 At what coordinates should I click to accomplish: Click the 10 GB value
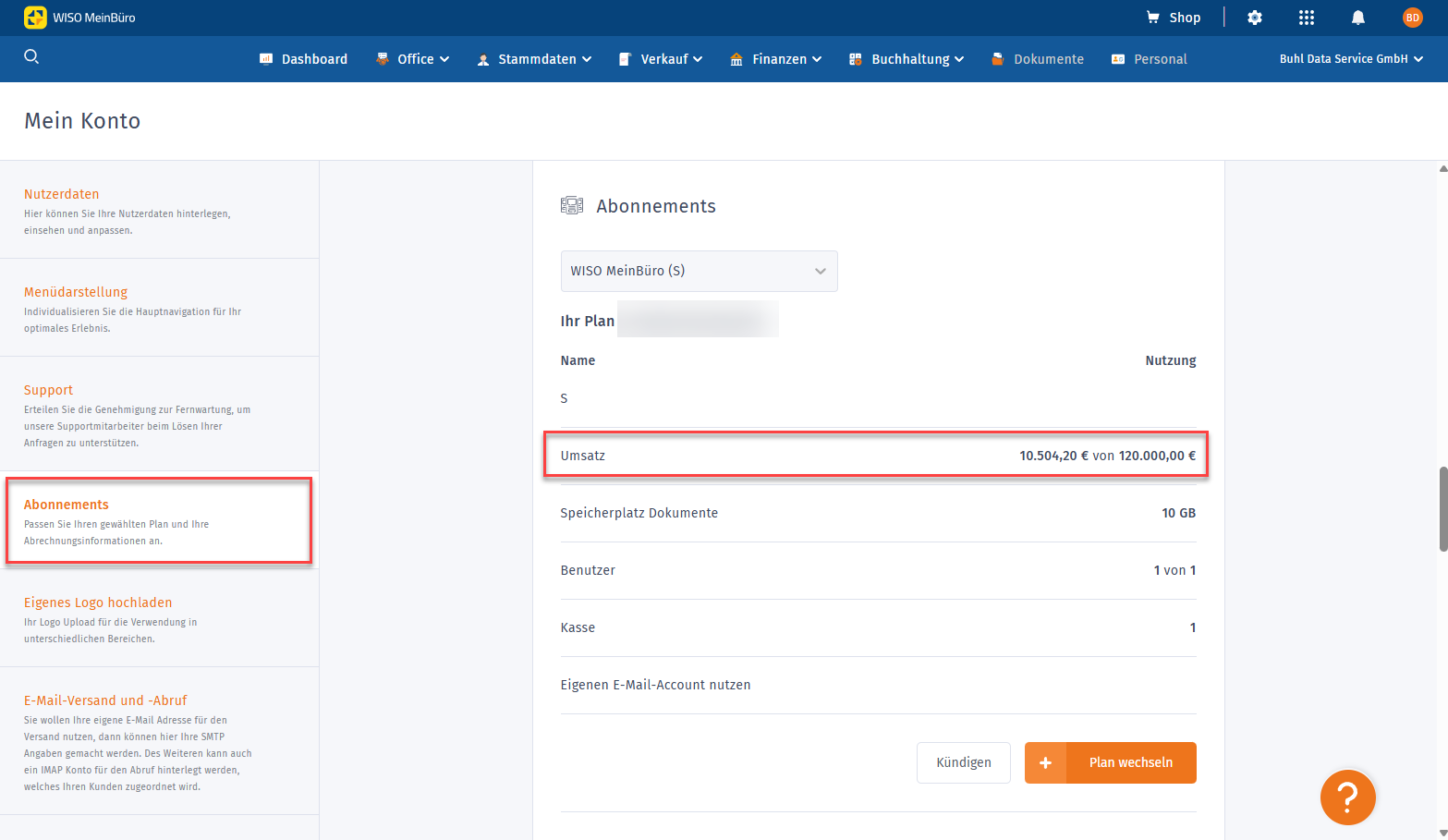pos(1178,513)
